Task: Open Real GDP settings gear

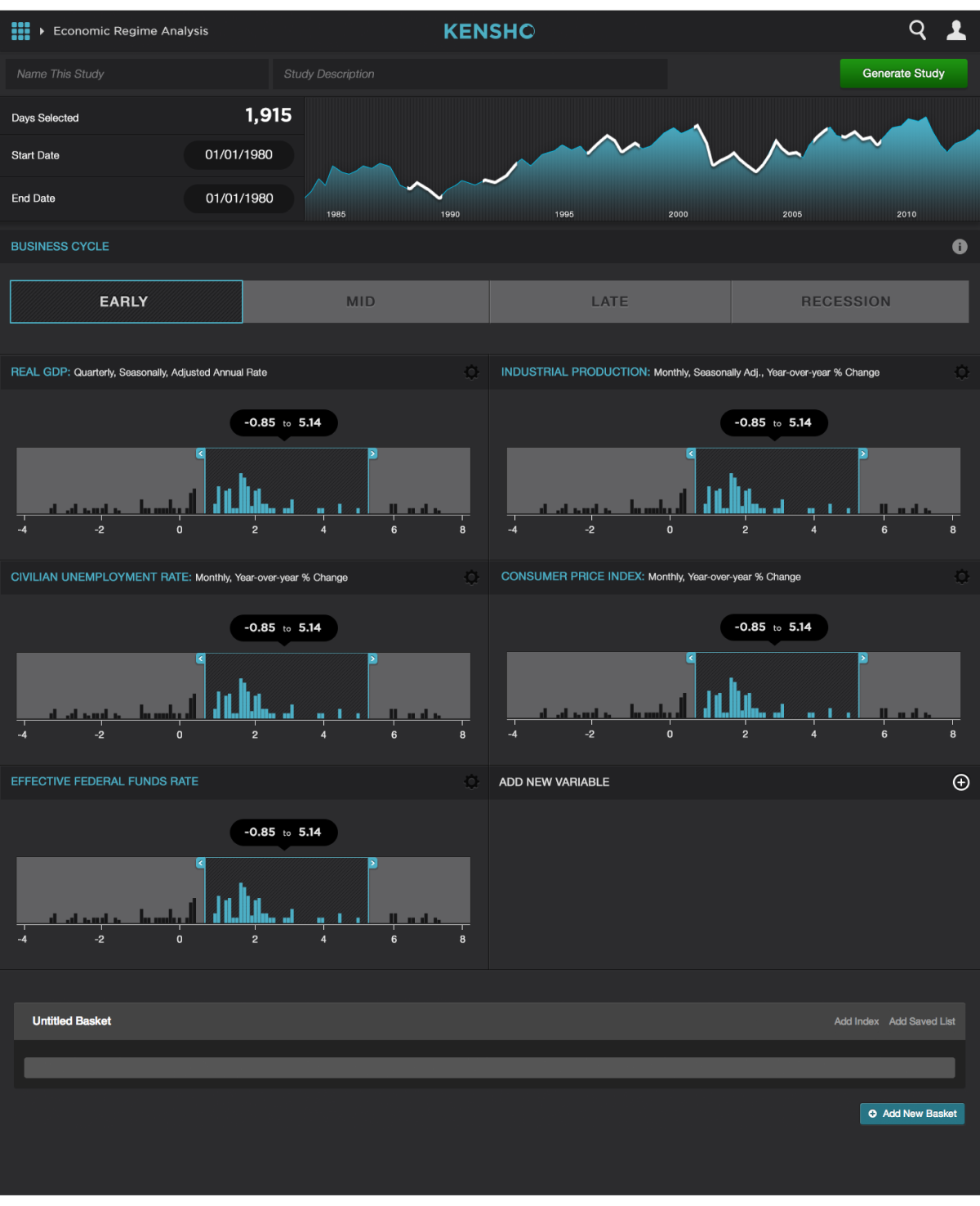Action: coord(471,372)
